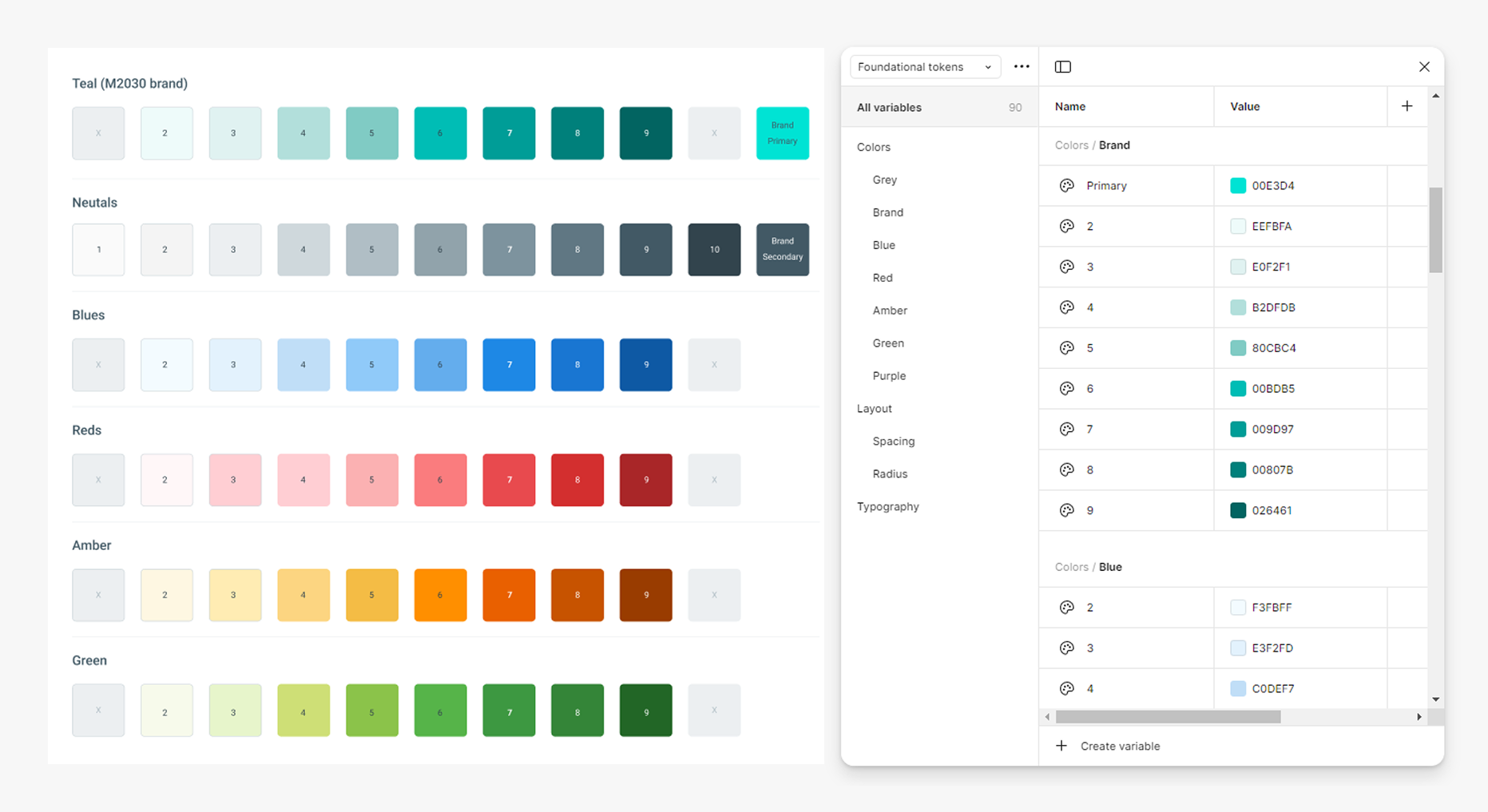
Task: Click the 00E3D4 color swatch value
Action: [x=1238, y=186]
